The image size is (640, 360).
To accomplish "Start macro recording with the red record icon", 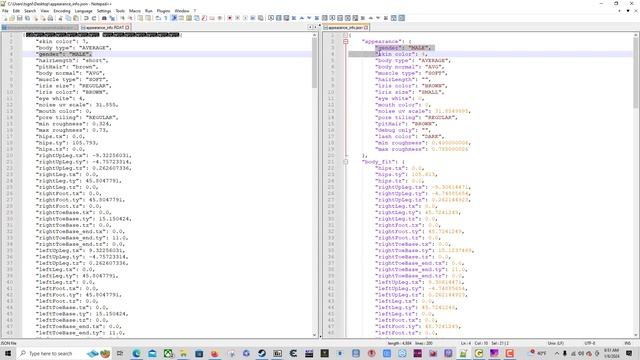I will click(229, 18).
